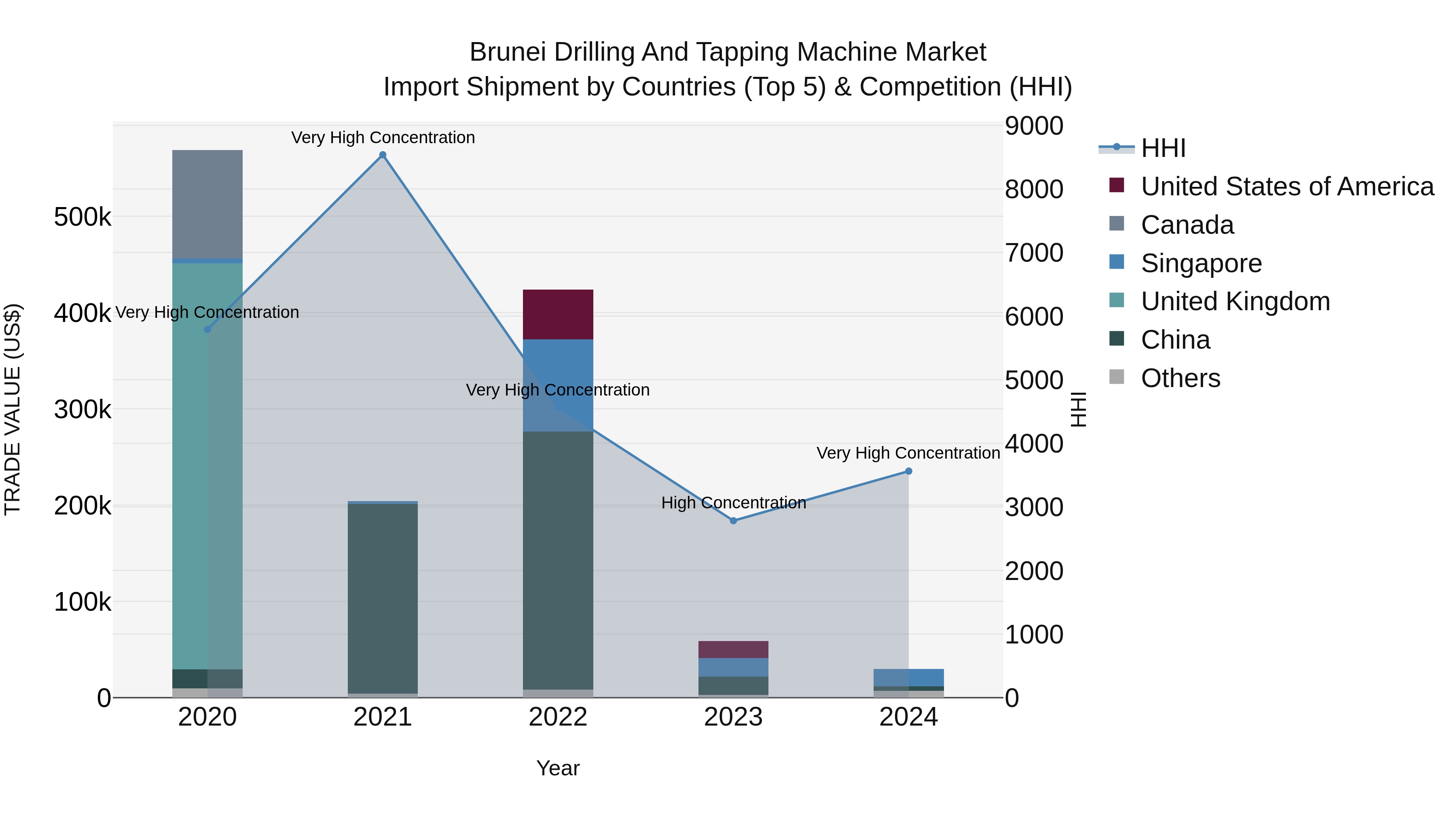
Task: Click the United Kingdom segment of 2020 bar
Action: pos(207,466)
